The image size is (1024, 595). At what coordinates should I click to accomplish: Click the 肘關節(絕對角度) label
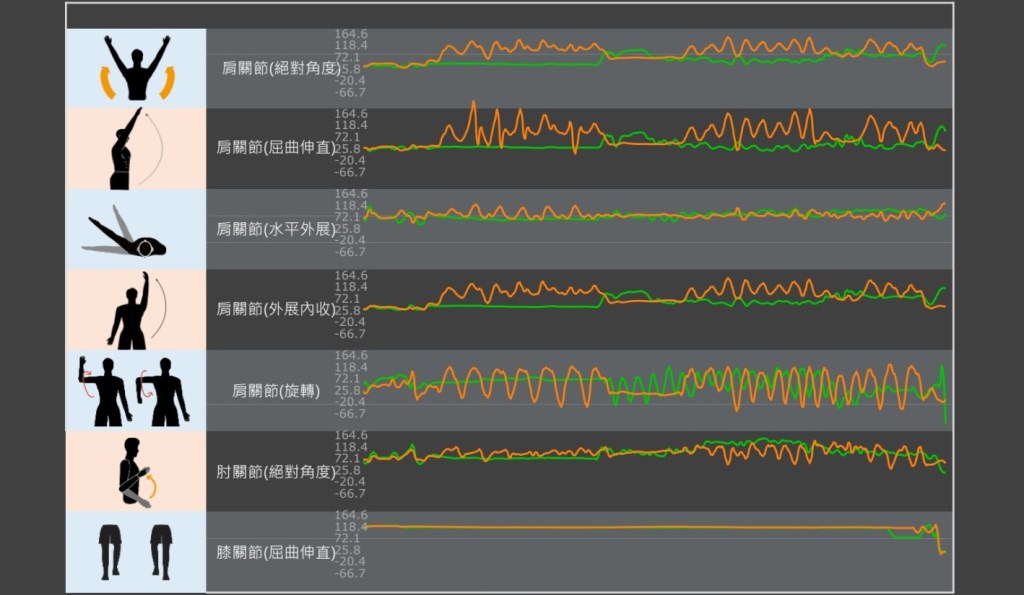pyautogui.click(x=277, y=471)
